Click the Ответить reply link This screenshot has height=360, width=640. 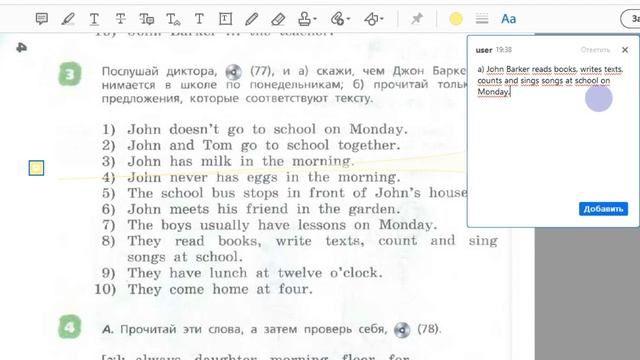[x=595, y=50]
